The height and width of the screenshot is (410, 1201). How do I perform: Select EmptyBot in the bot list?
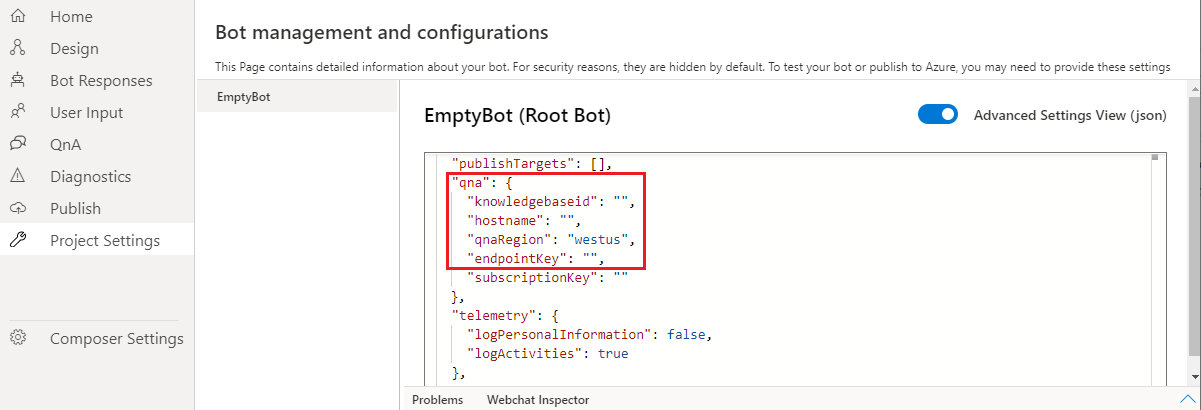tap(297, 97)
